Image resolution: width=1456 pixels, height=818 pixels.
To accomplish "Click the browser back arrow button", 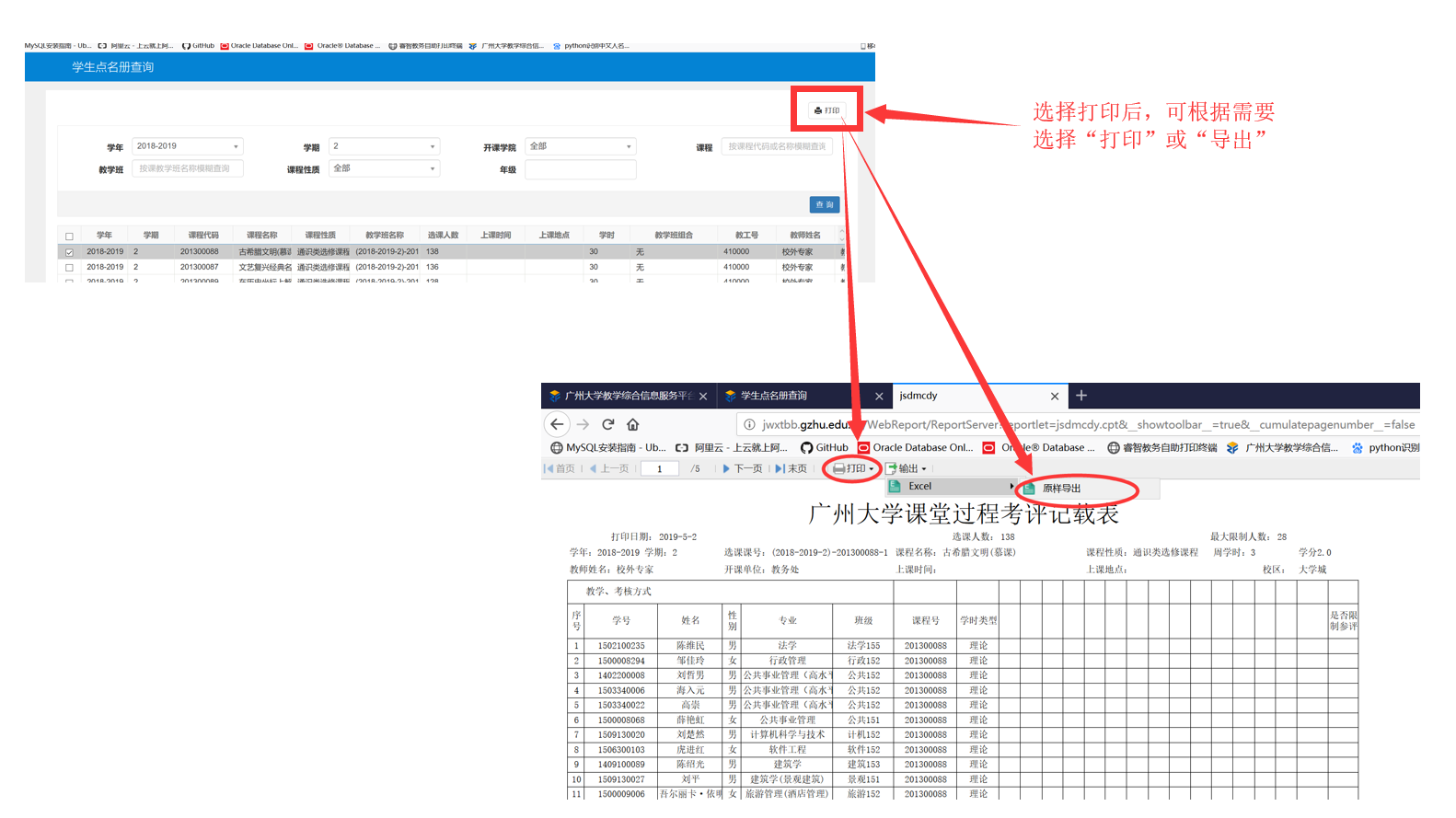I will (557, 424).
